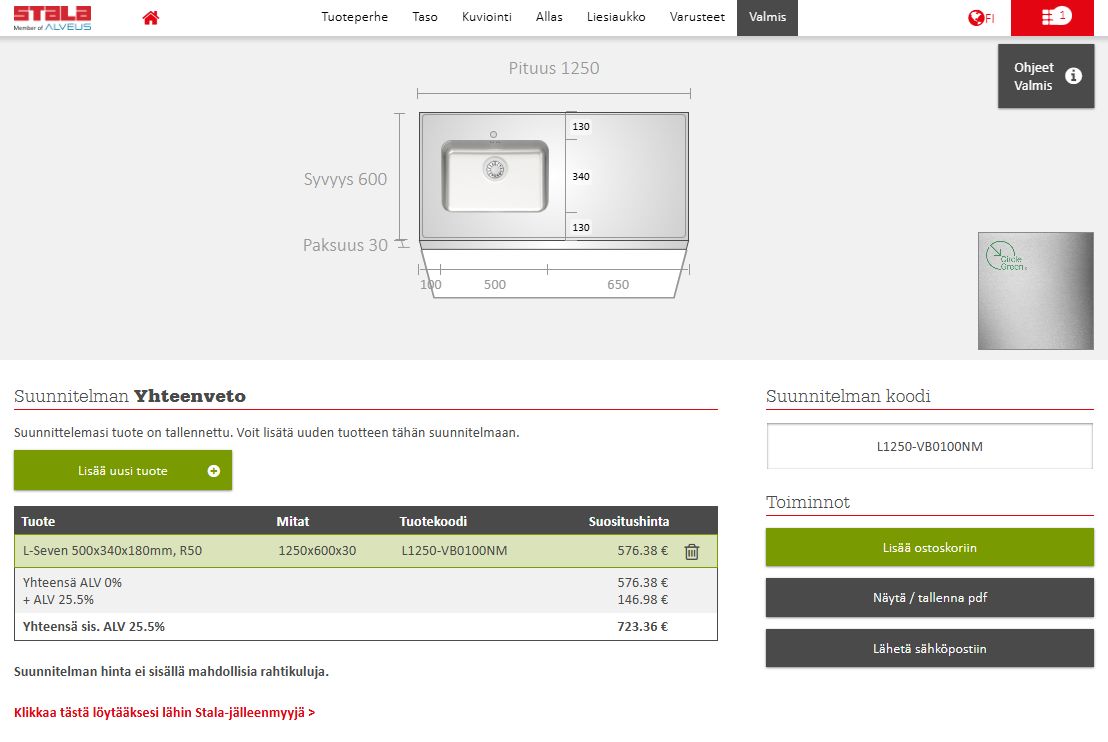Select the brushed steel Circle Green swatch
Viewport: 1108px width, 742px height.
1036,290
